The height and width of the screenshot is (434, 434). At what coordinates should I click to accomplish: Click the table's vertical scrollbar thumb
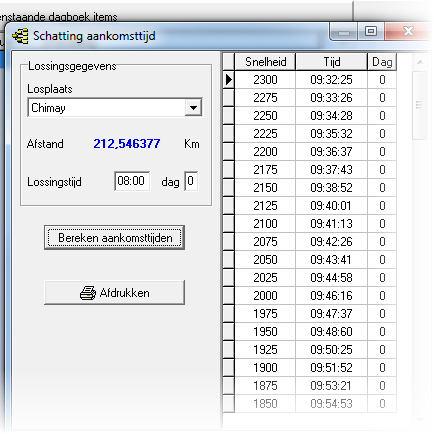point(419,105)
